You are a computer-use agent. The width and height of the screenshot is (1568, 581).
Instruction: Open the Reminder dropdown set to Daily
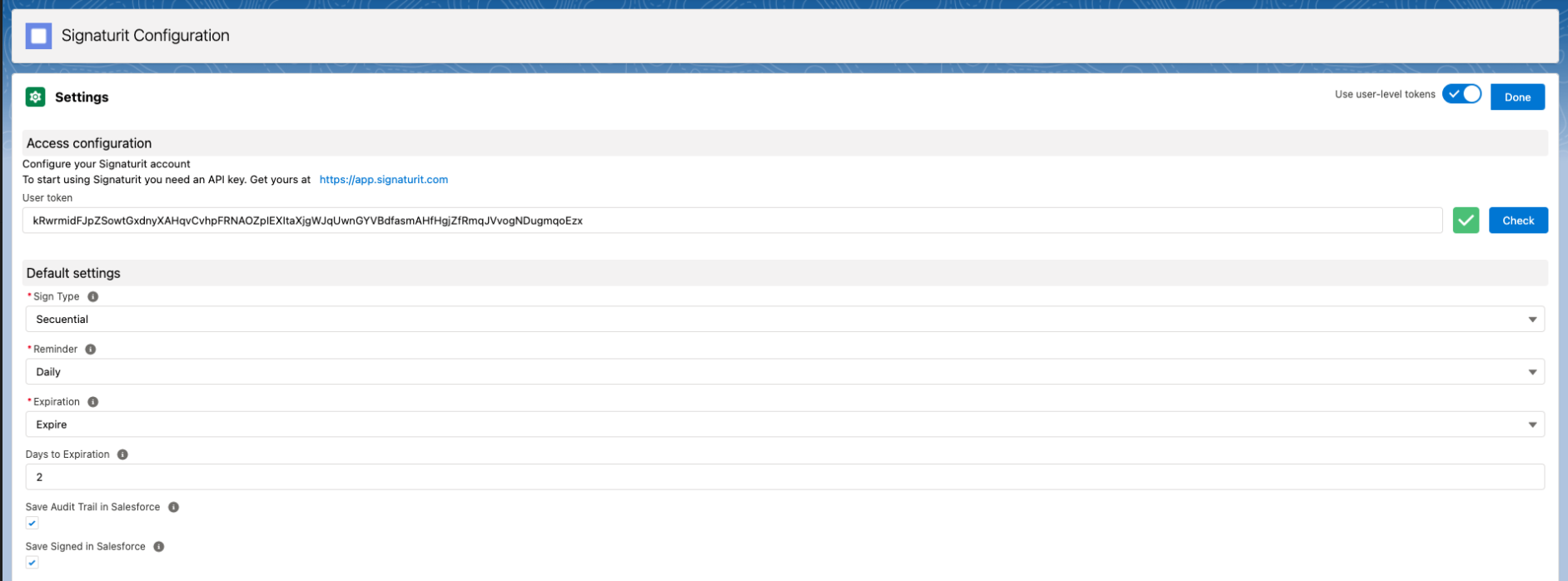point(784,371)
